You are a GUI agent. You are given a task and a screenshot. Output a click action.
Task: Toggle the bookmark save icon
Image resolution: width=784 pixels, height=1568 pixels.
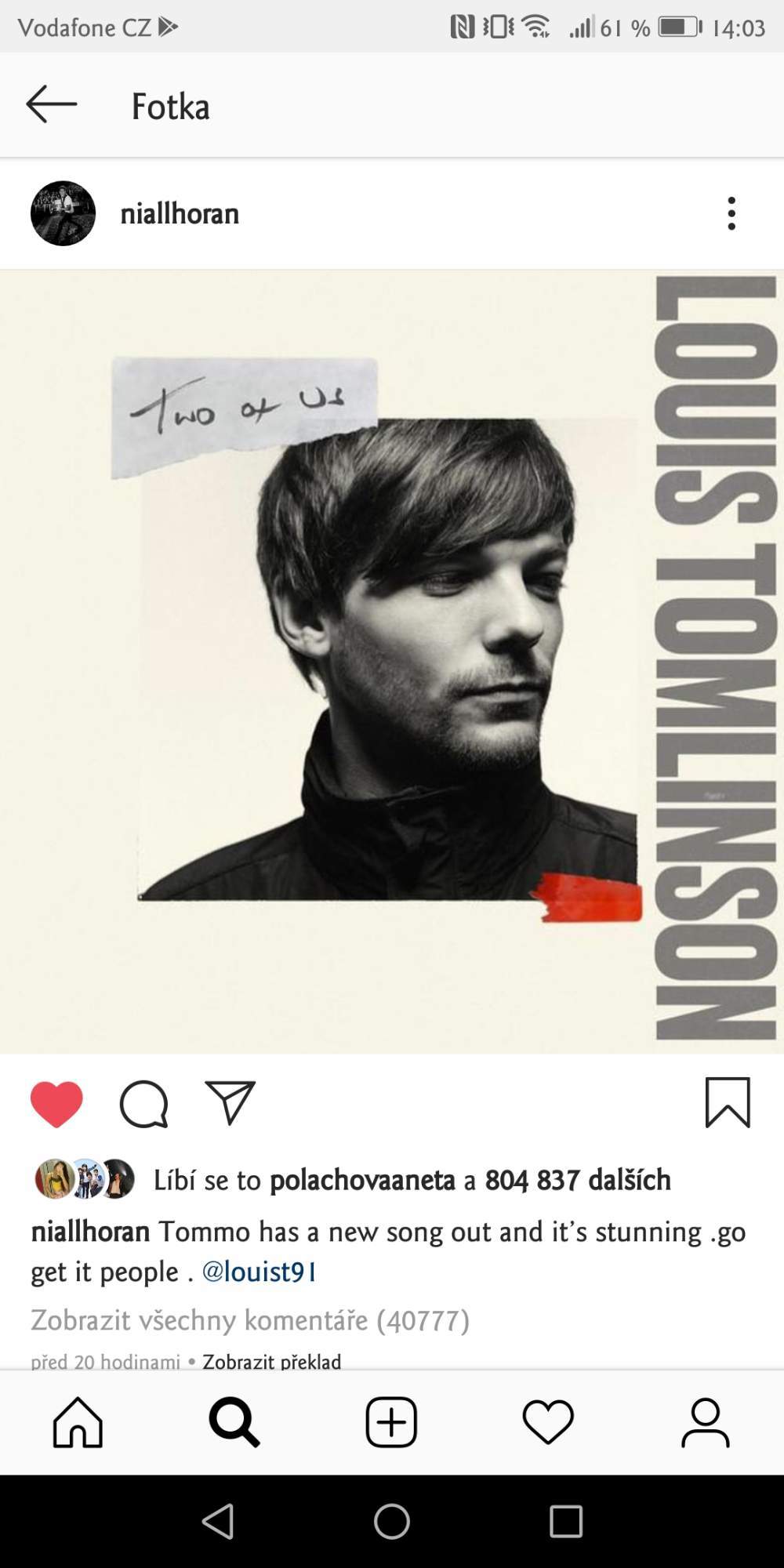tap(728, 1103)
